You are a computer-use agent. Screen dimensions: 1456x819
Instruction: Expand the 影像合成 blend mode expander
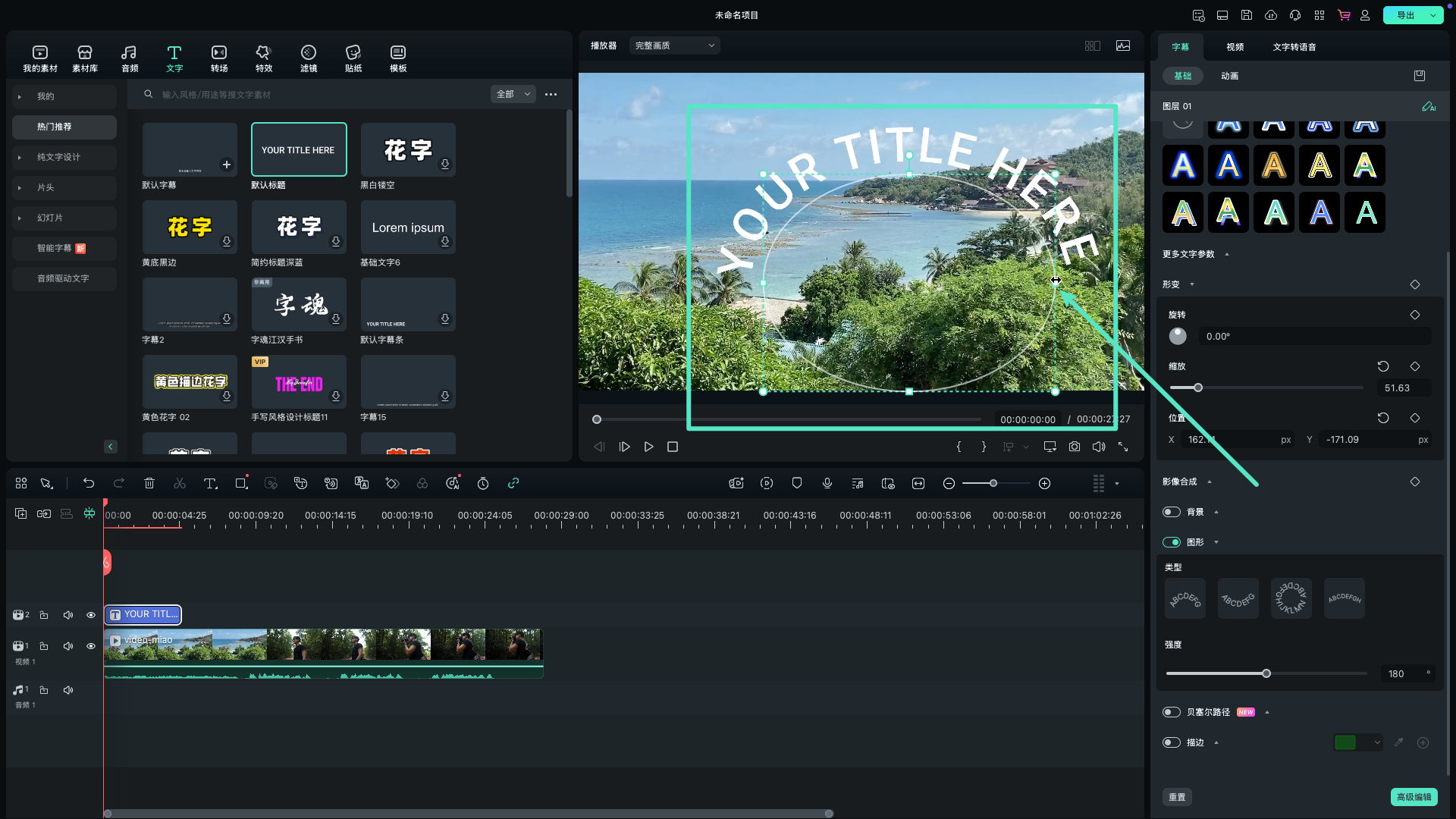(x=1207, y=481)
